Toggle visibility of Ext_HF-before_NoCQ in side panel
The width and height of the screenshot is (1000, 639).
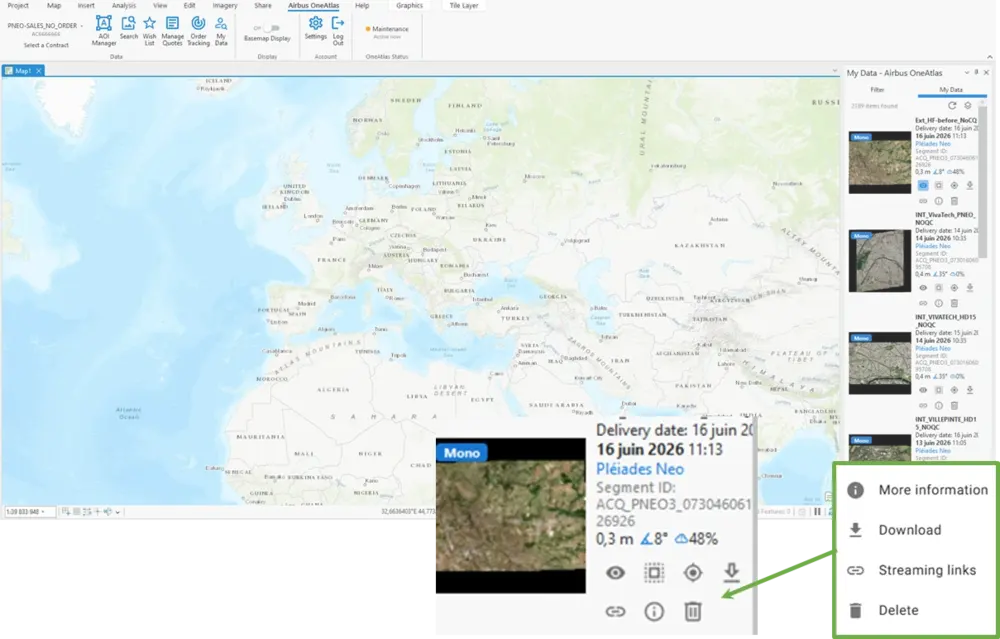[923, 186]
